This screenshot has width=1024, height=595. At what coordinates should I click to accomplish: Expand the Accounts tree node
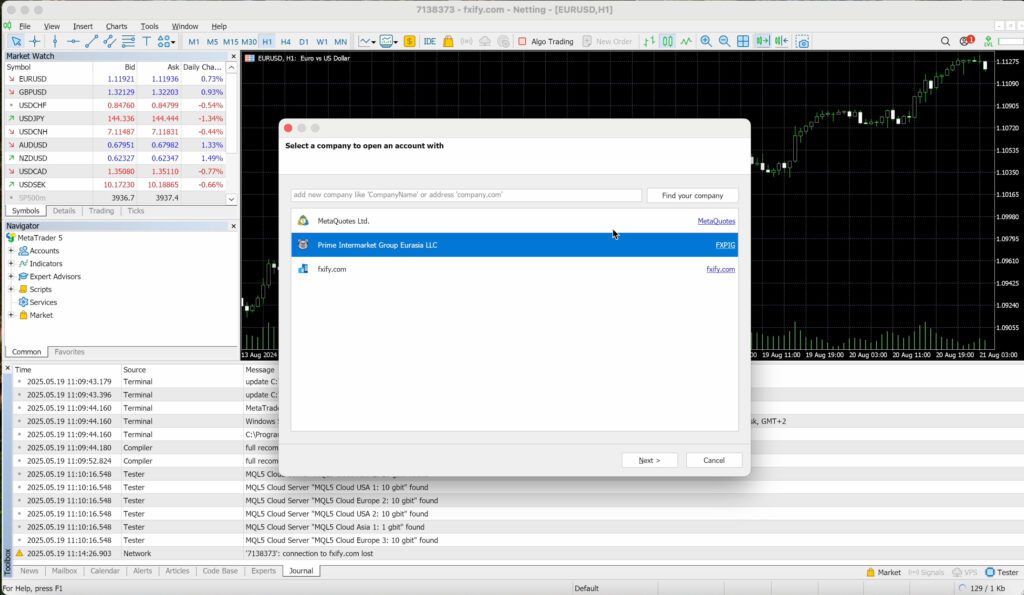[x=11, y=251]
